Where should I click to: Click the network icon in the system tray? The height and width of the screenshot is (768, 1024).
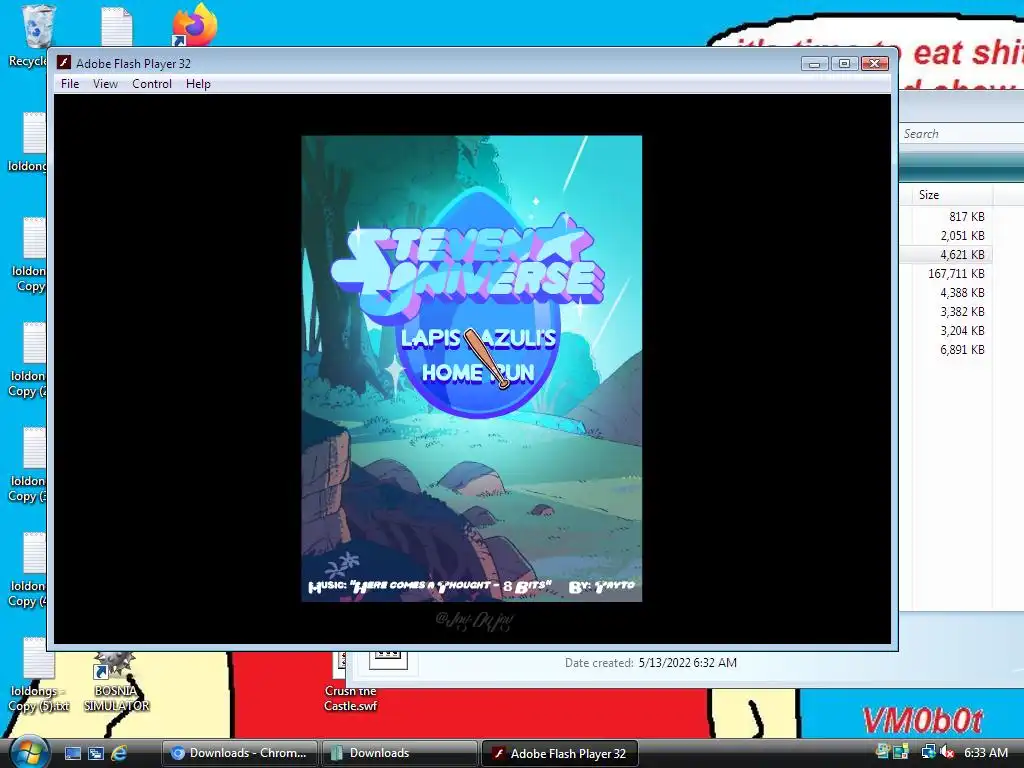tap(928, 752)
